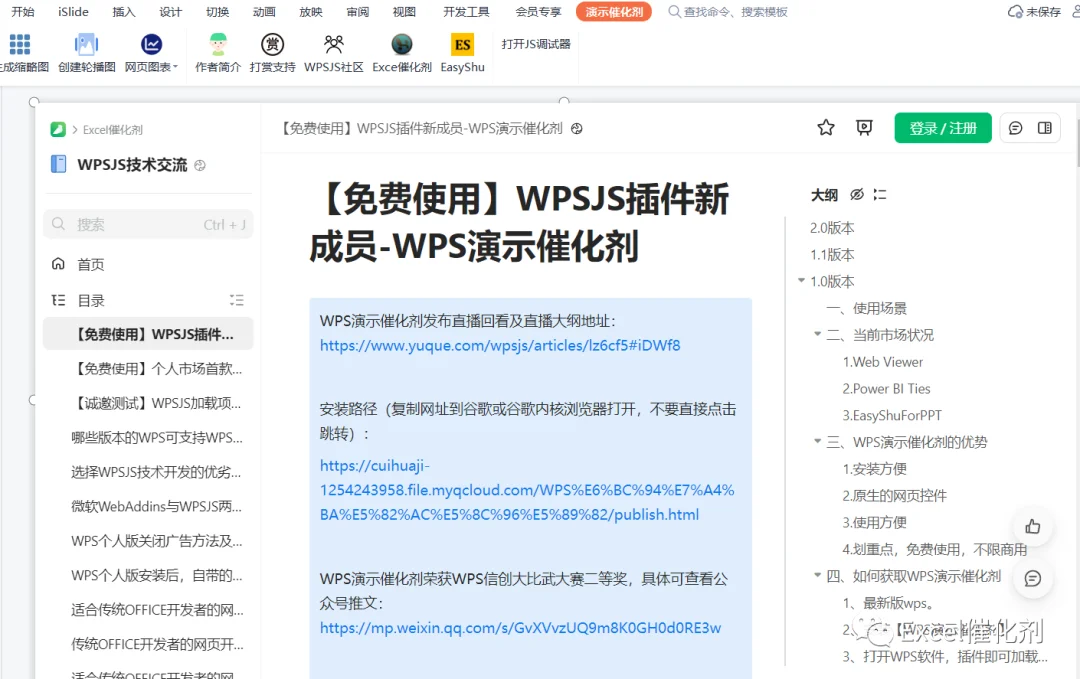The width and height of the screenshot is (1080, 679).
Task: Open the 网页图表 dropdown
Action: [x=152, y=52]
